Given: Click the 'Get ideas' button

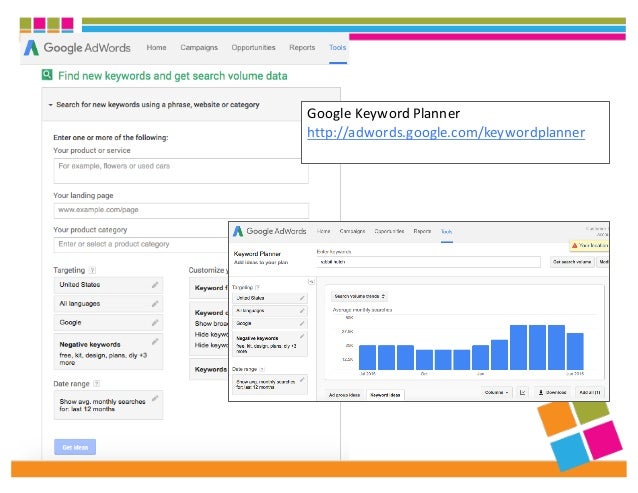Looking at the screenshot, I should click(75, 447).
